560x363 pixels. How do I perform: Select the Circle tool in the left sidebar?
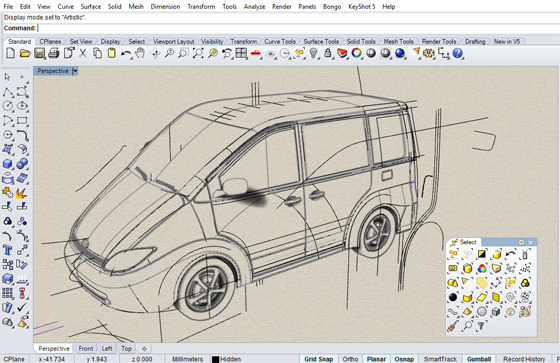(8, 106)
